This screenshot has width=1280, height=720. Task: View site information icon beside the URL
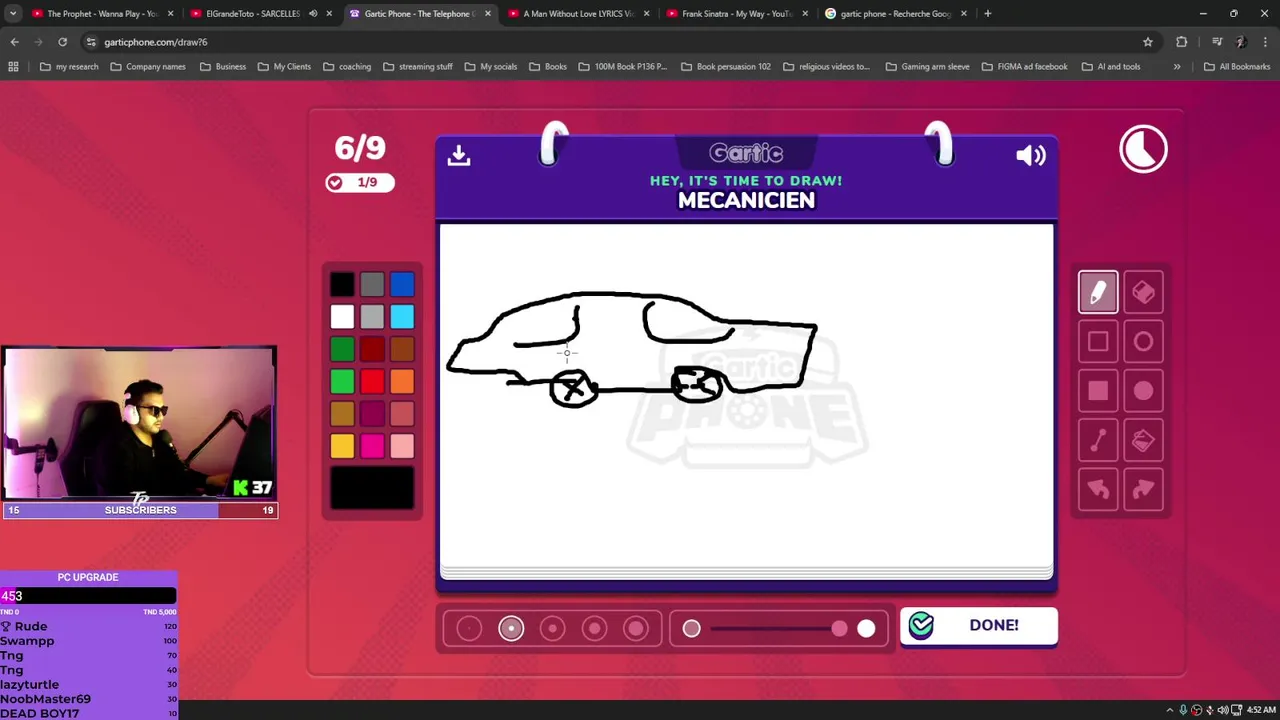point(91,42)
